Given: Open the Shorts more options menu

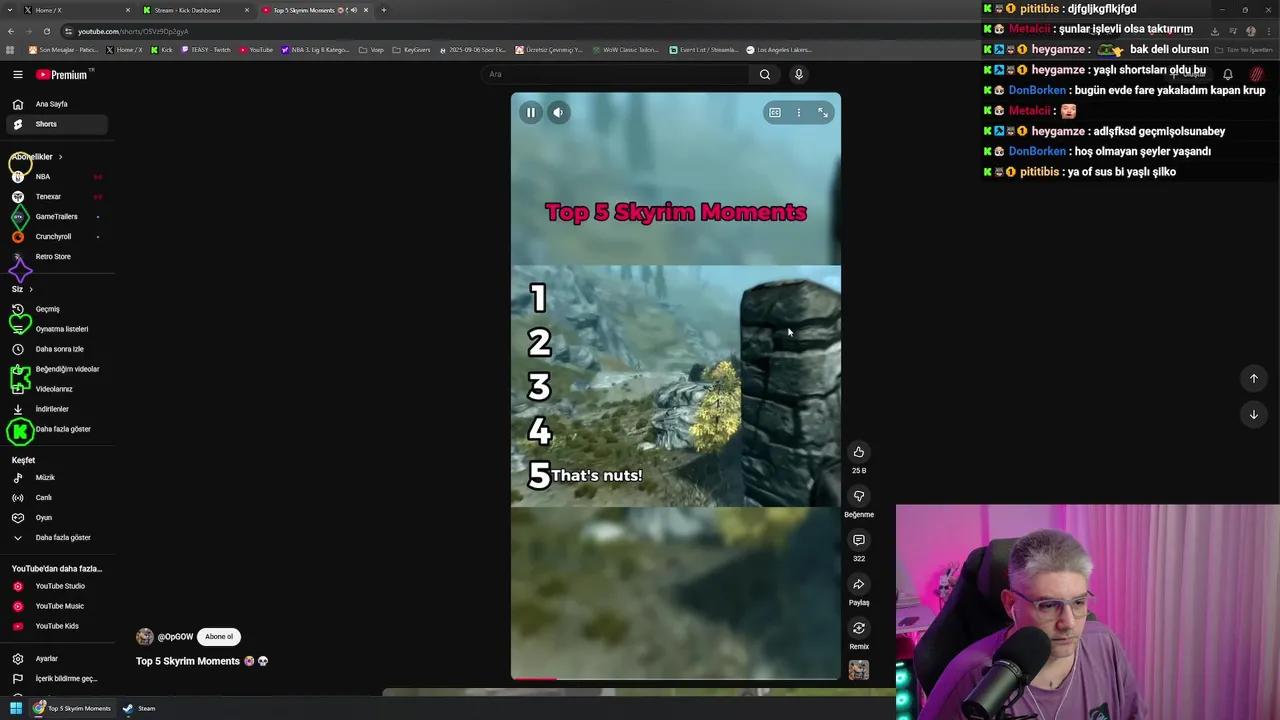Looking at the screenshot, I should coord(798,113).
